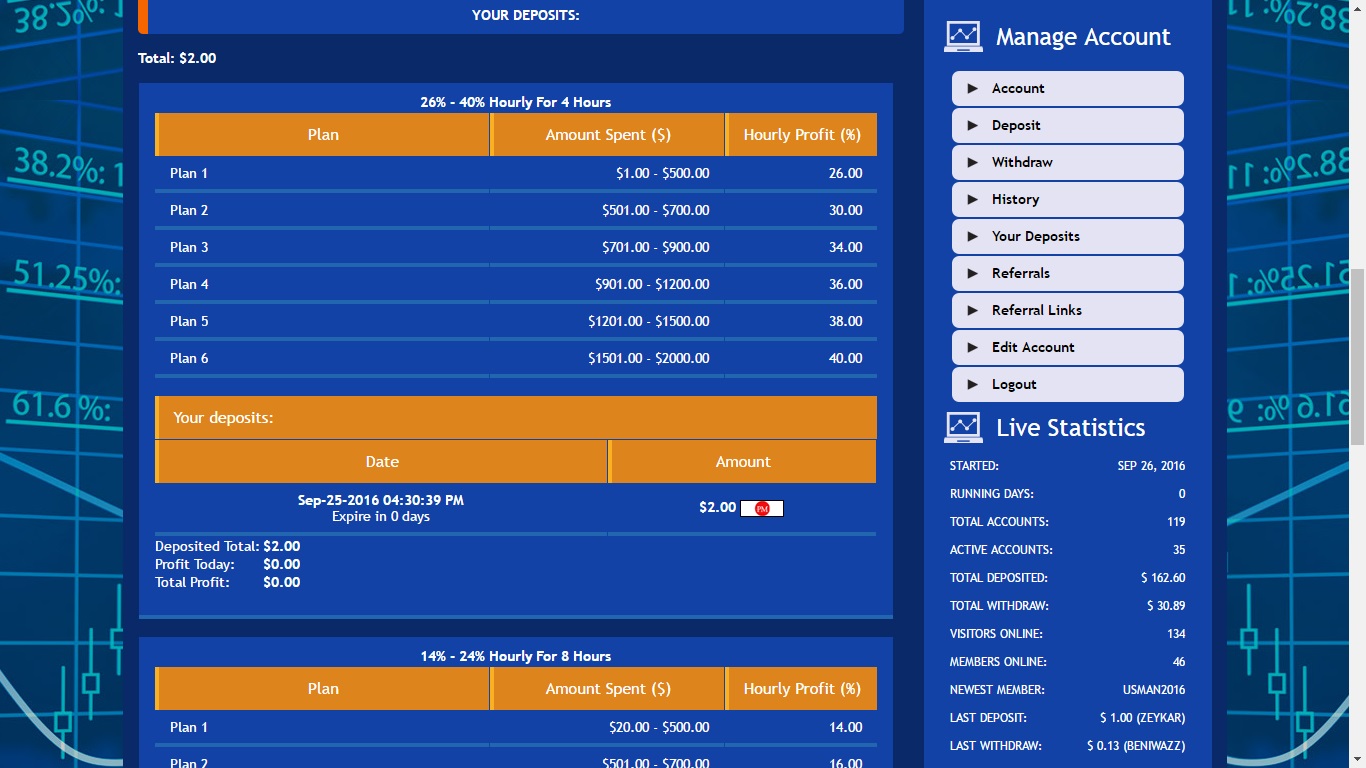Click the Your Deposits orange section header

coord(515,418)
